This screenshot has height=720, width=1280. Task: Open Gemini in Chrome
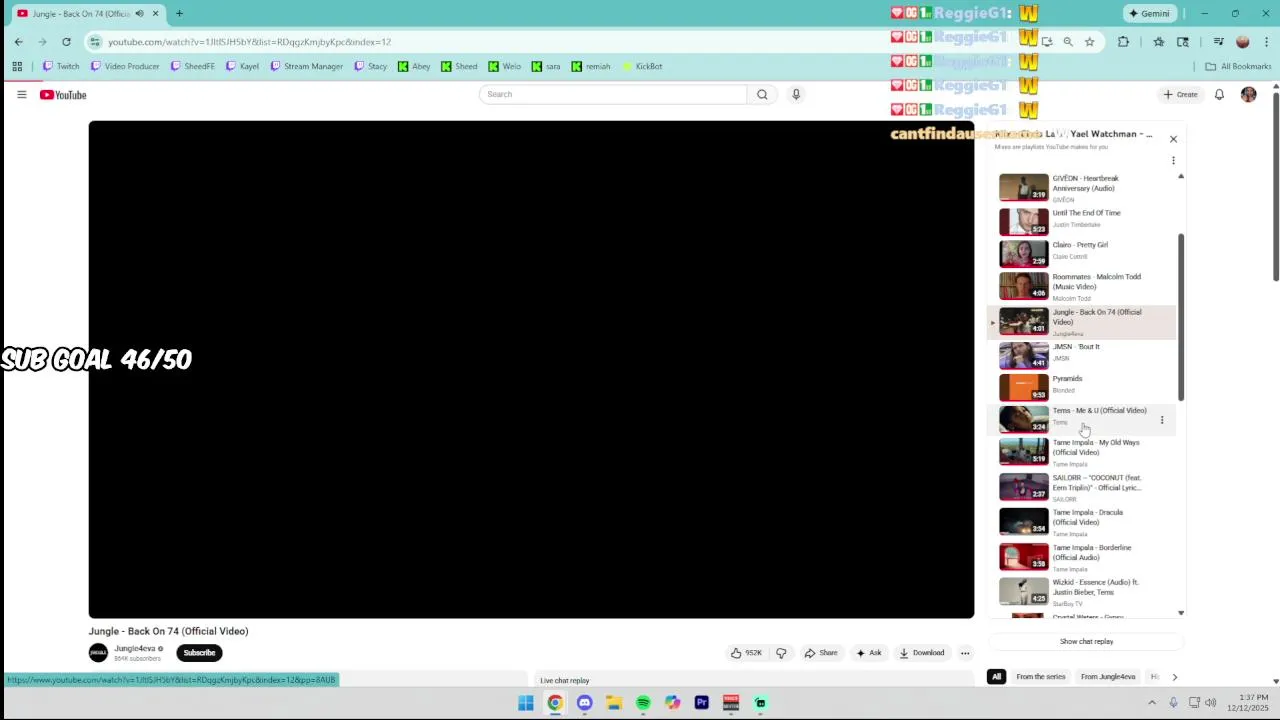(x=1149, y=13)
